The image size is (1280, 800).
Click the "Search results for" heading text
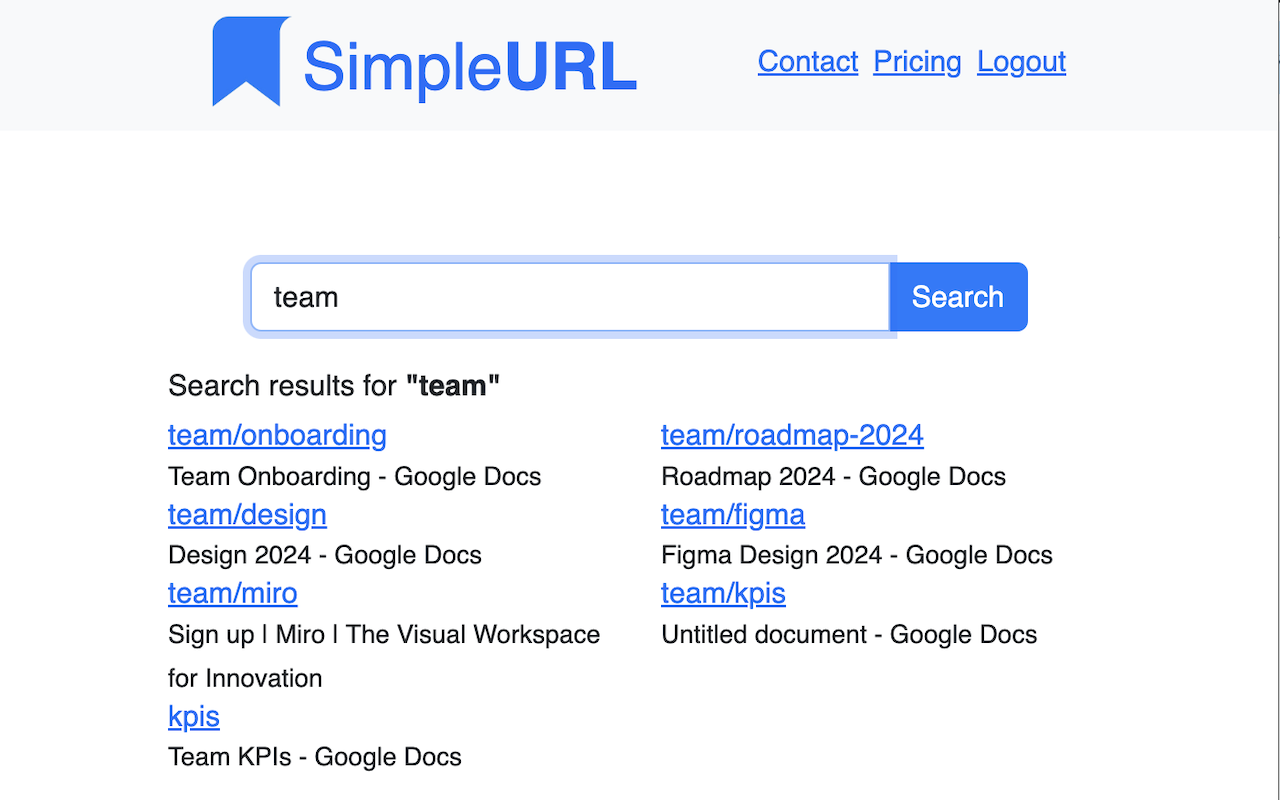(x=334, y=386)
